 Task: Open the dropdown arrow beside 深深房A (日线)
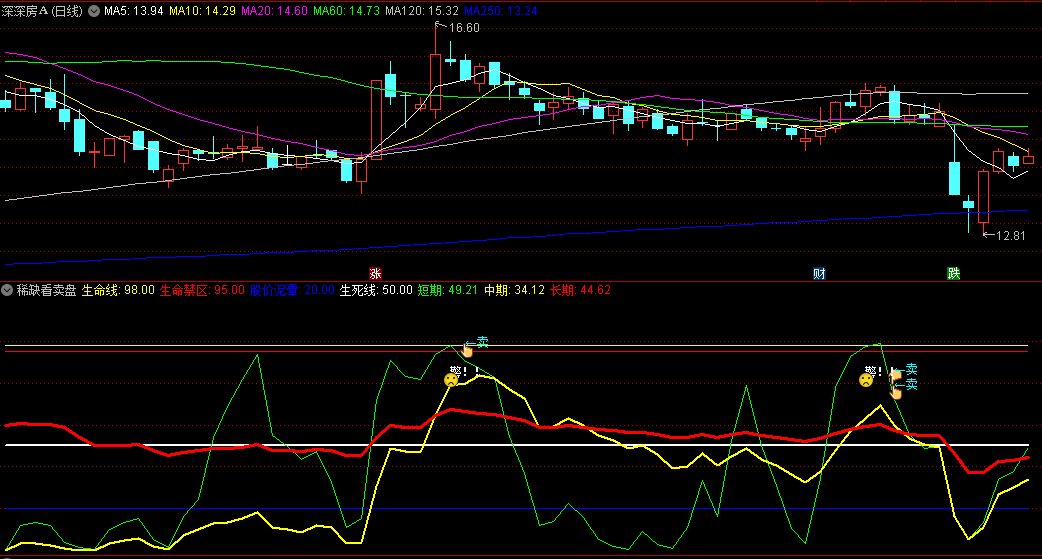[94, 11]
